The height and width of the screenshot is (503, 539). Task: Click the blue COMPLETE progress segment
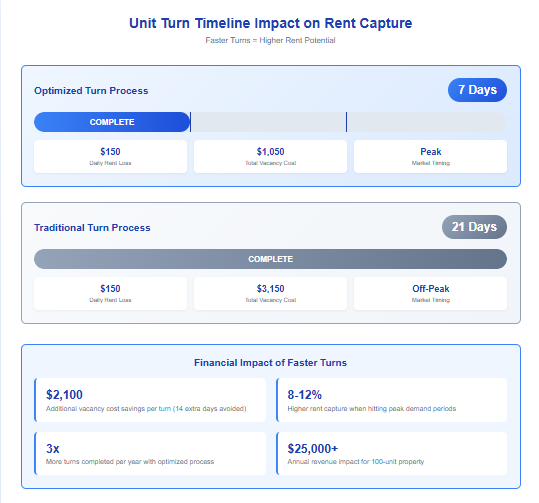pos(112,122)
